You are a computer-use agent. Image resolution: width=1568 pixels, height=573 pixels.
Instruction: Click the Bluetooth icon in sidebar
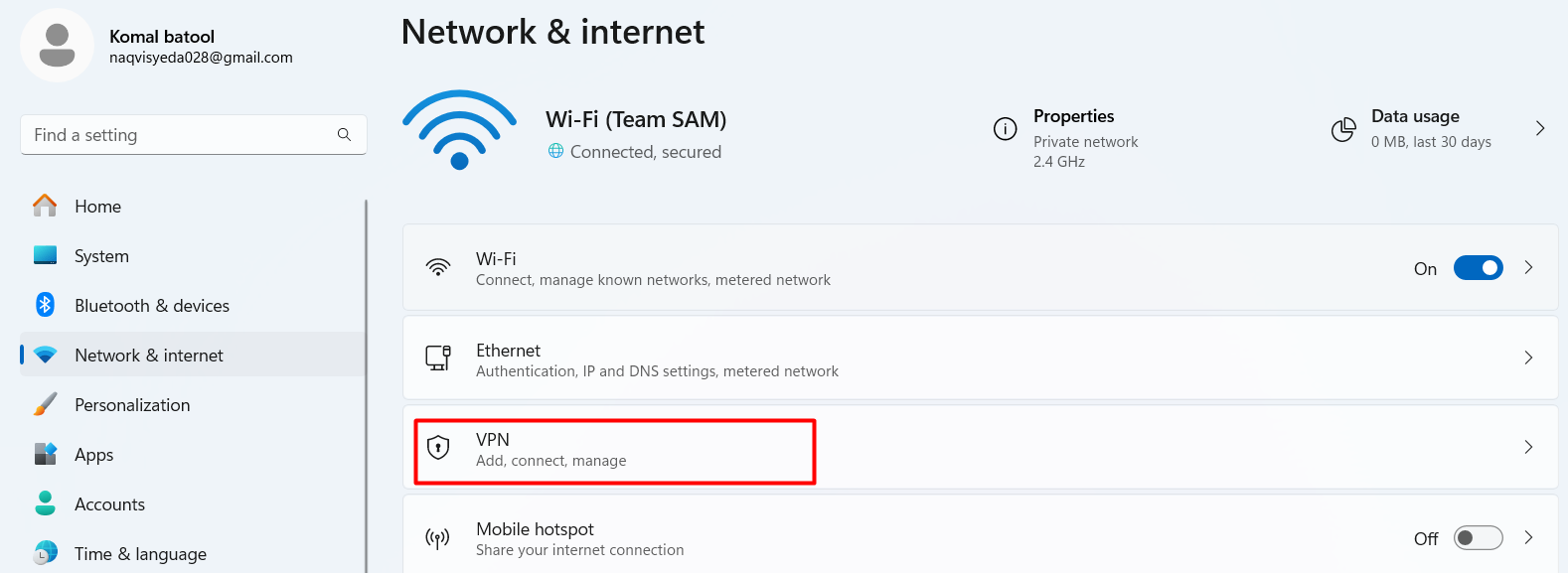(45, 305)
